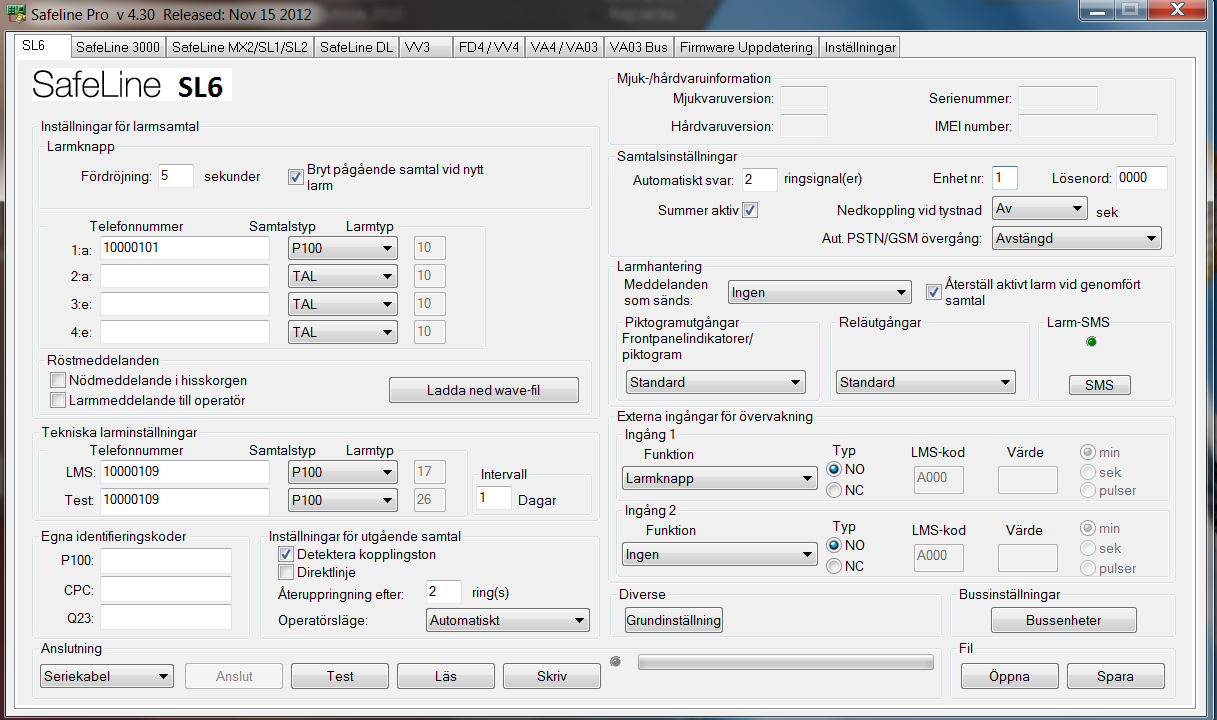
Task: Enable Nödmeddelande i hisskorgen
Action: (57, 380)
